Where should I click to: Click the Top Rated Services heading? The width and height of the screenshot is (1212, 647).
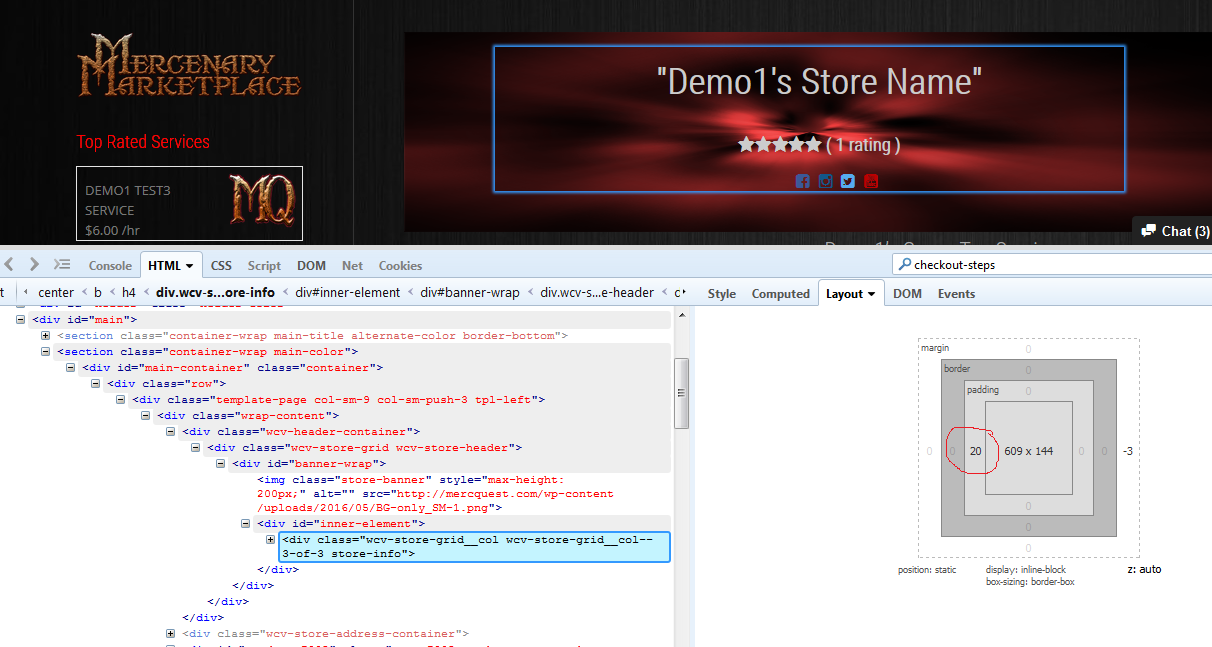pyautogui.click(x=144, y=141)
